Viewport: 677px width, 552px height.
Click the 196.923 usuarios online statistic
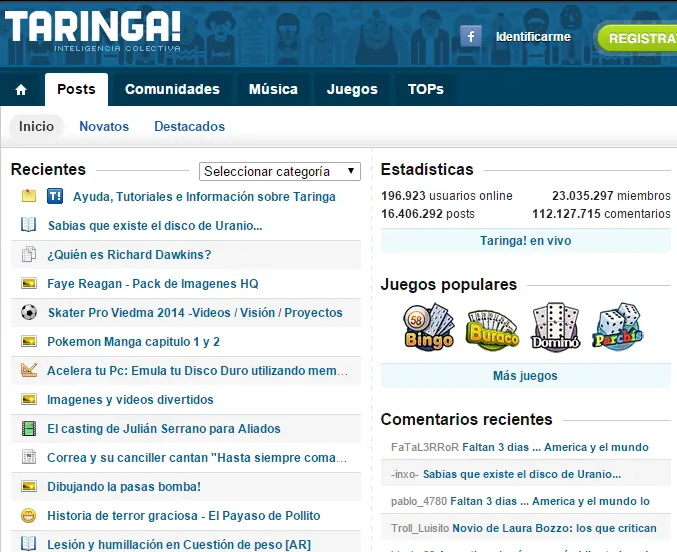(446, 196)
